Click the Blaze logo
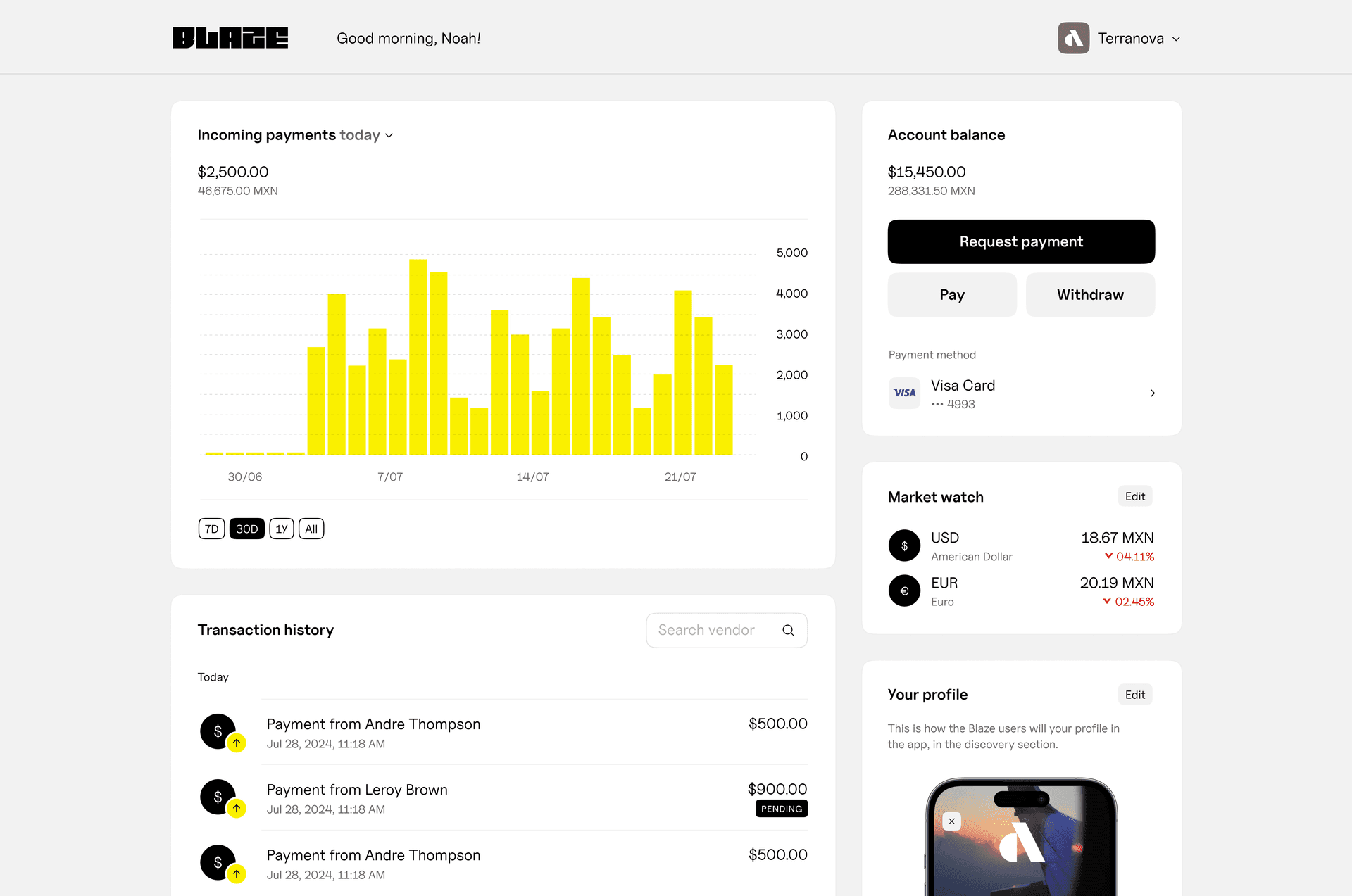 coord(230,38)
